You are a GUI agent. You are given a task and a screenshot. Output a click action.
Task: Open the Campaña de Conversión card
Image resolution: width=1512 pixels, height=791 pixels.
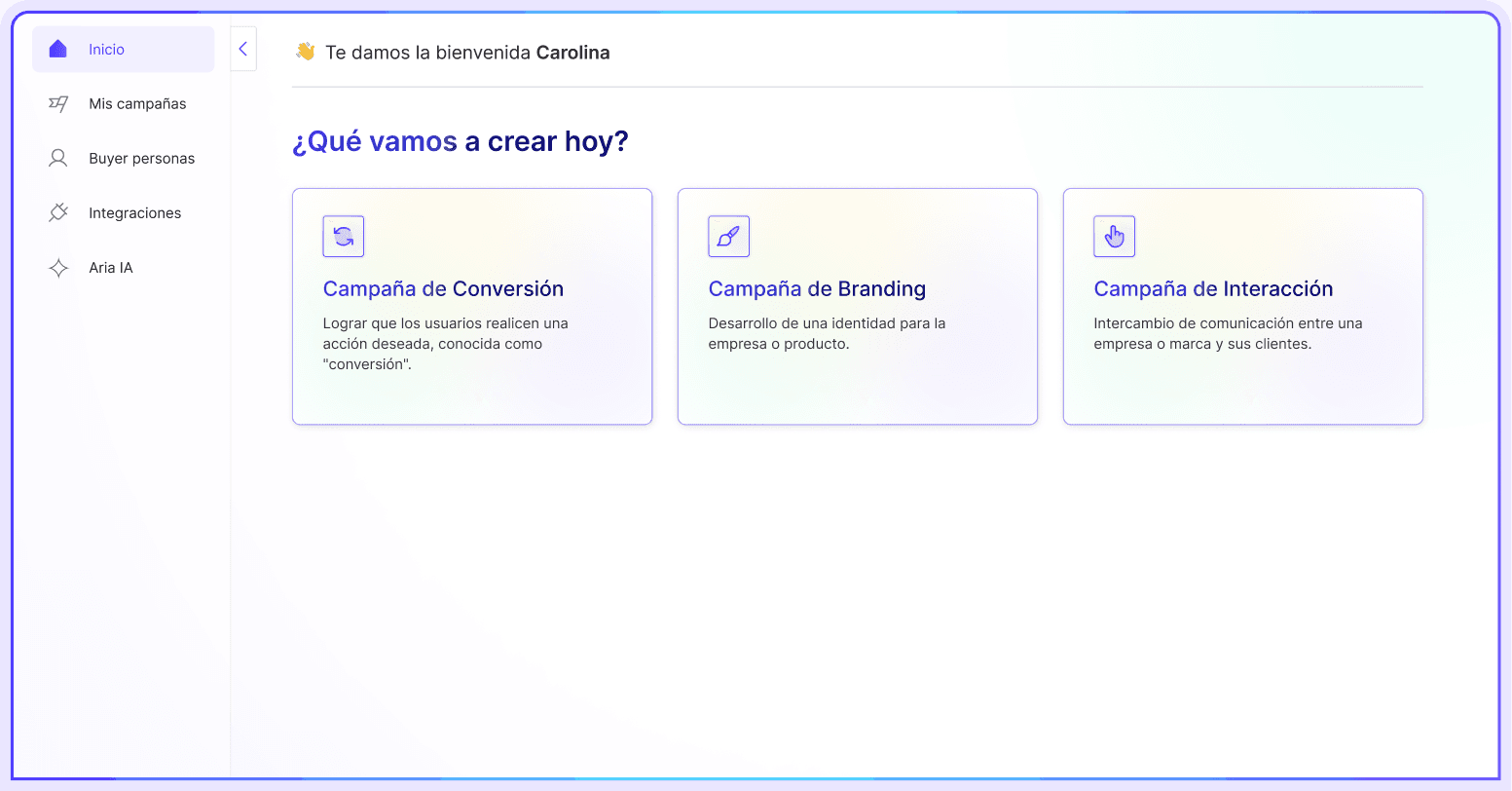pyautogui.click(x=471, y=306)
